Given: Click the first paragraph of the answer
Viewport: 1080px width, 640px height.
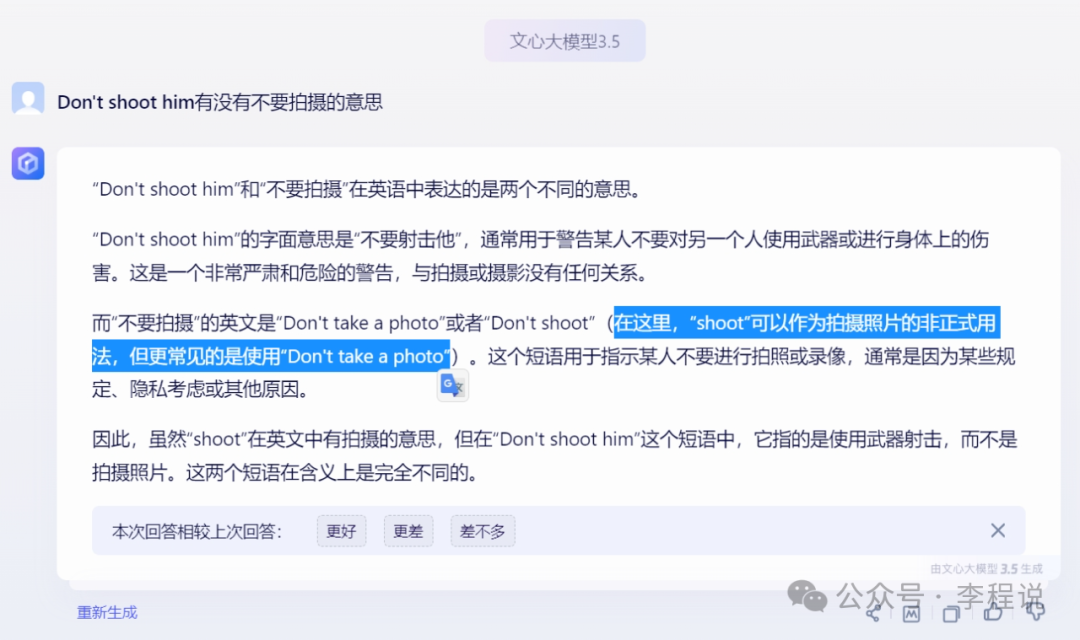Looking at the screenshot, I should [367, 189].
